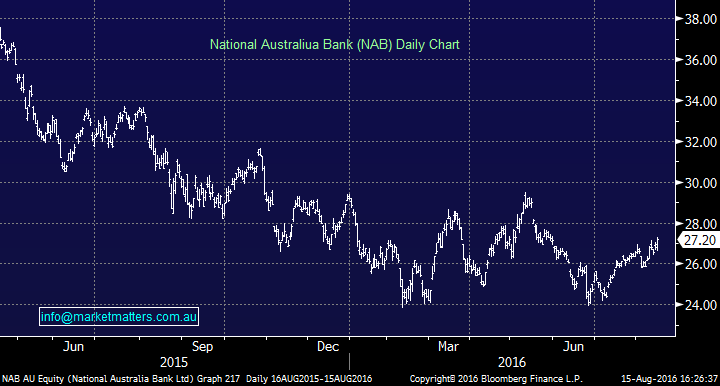Viewport: 720px width, 386px height.
Task: Click the 32.00 price axis label
Action: tap(701, 142)
